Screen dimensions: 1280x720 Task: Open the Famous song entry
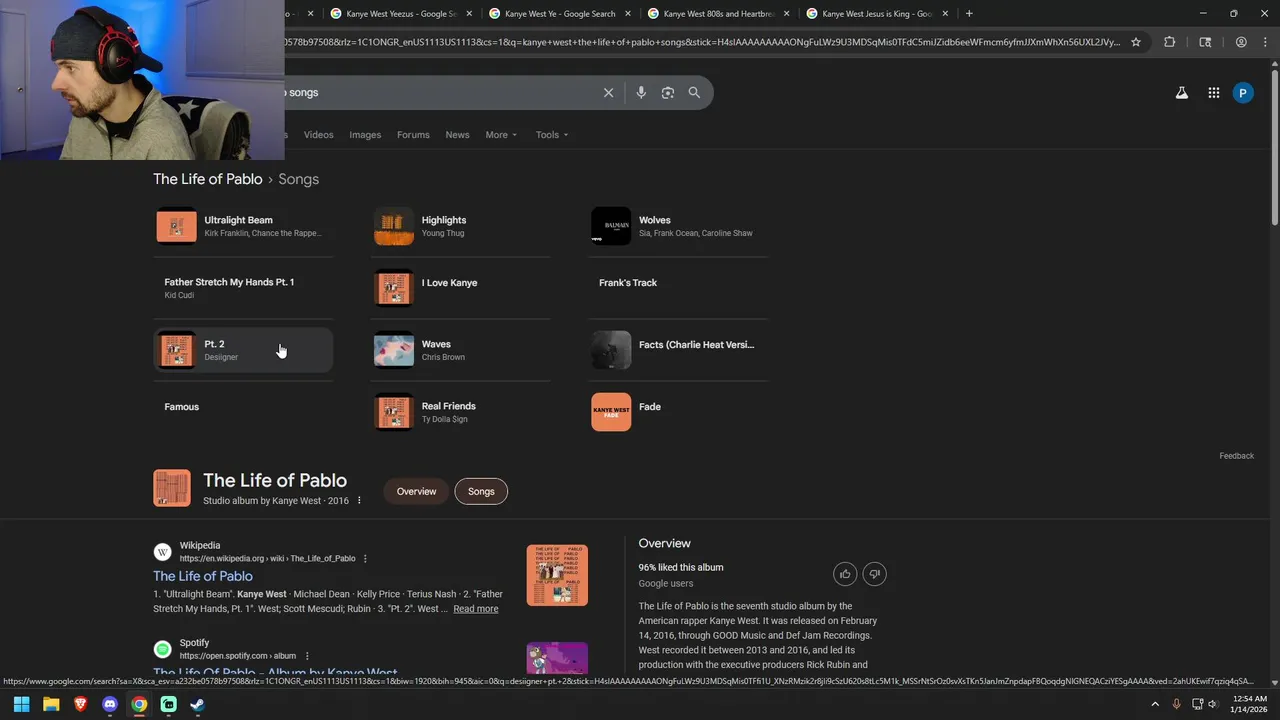tap(243, 412)
